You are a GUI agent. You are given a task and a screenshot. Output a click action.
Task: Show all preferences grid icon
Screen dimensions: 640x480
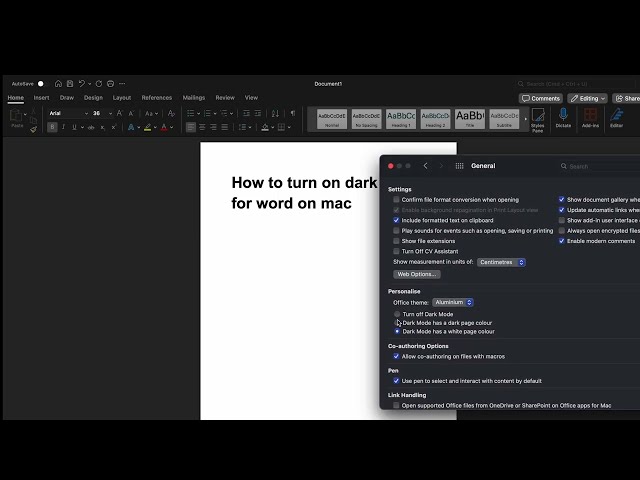click(459, 166)
